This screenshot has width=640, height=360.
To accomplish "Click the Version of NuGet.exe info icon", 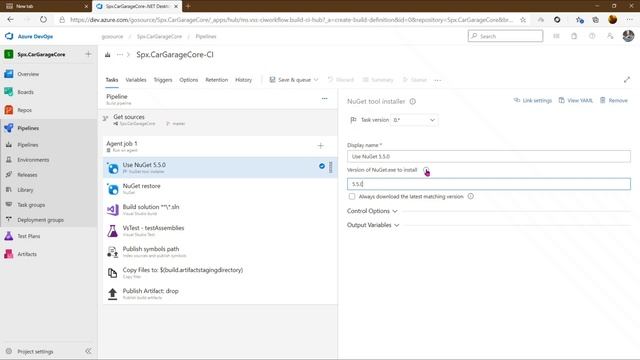I will tap(426, 170).
